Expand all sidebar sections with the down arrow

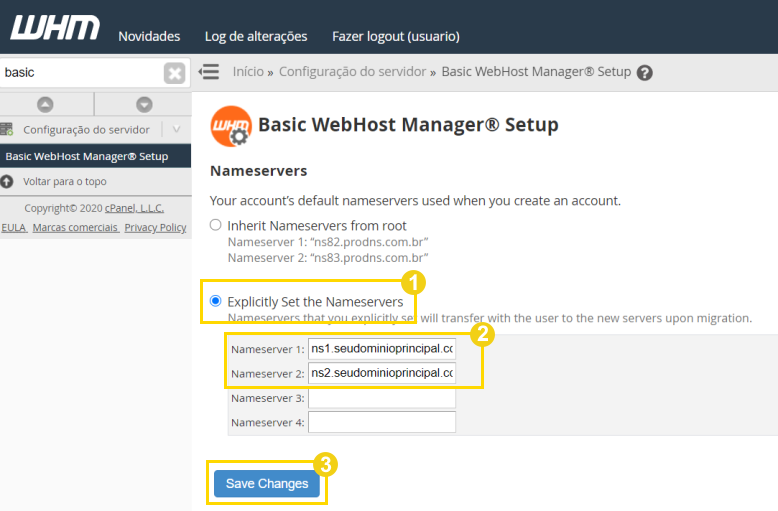point(144,105)
